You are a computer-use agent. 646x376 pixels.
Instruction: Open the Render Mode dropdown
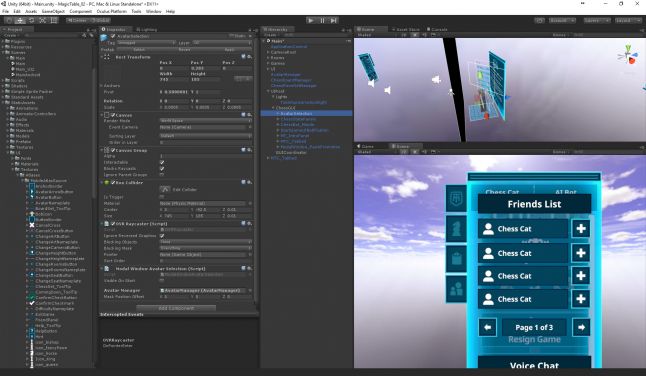(206, 121)
